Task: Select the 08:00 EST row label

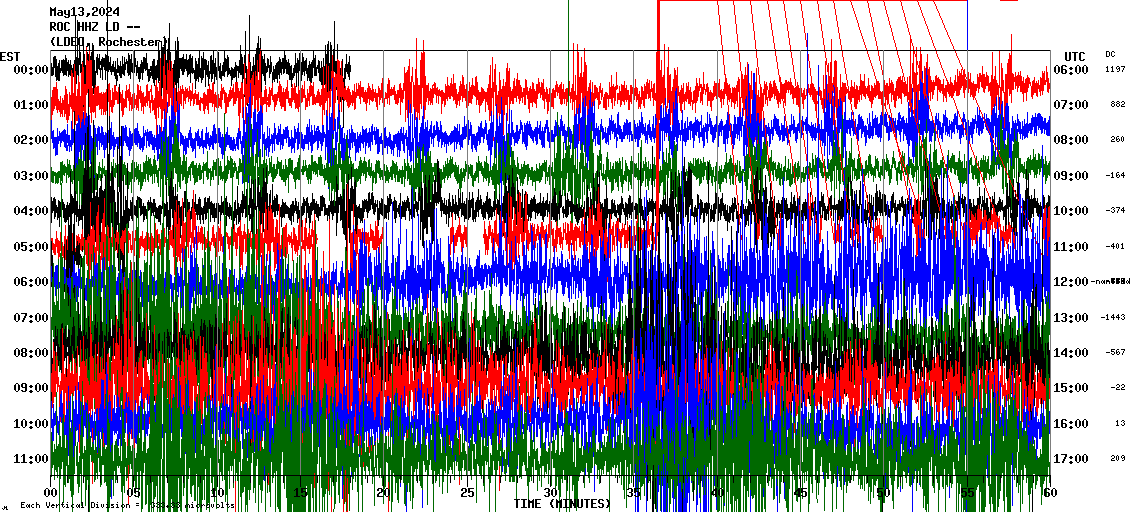Action: tap(32, 353)
